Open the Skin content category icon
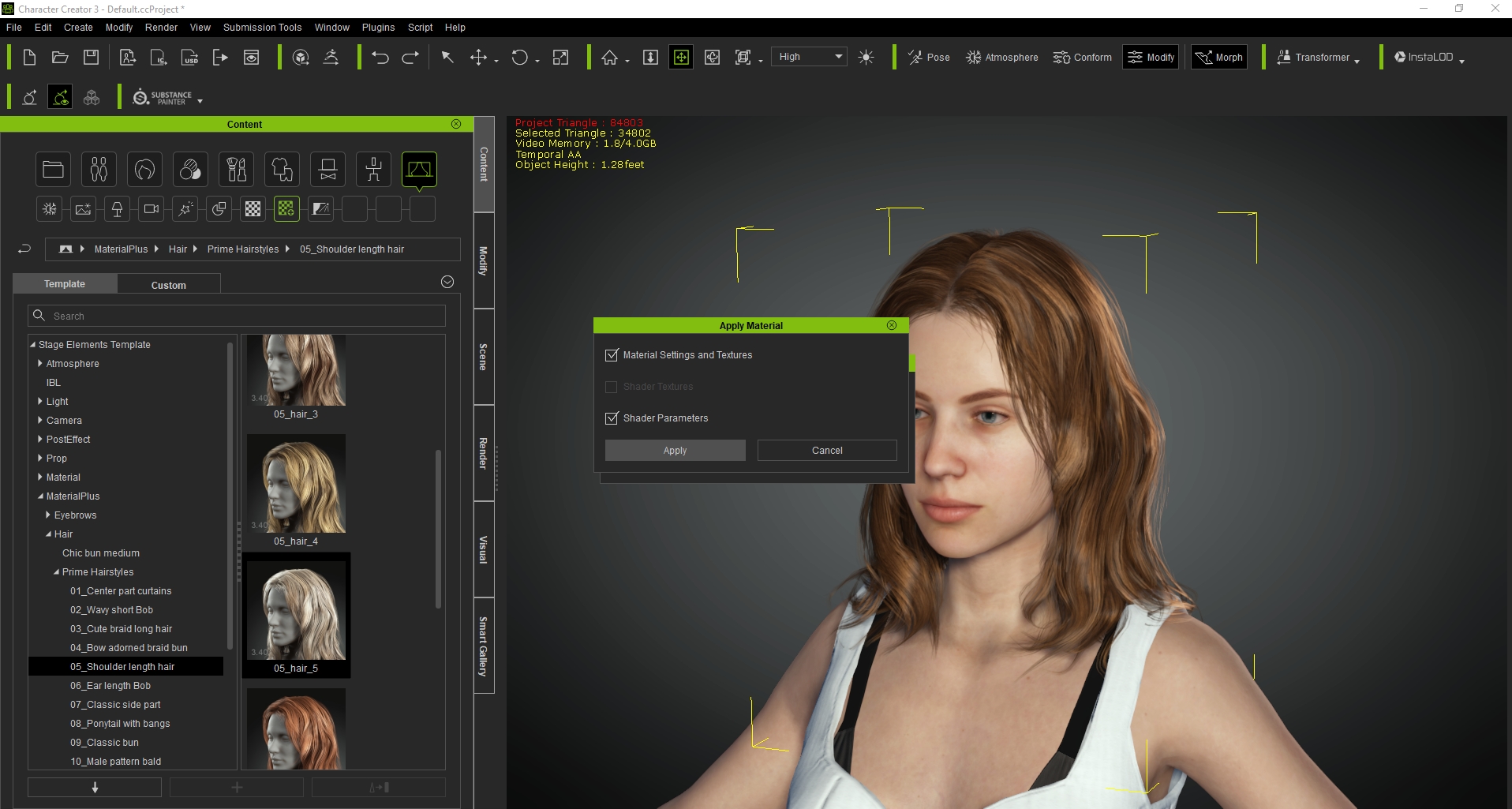Viewport: 1512px width, 809px height. click(x=190, y=169)
